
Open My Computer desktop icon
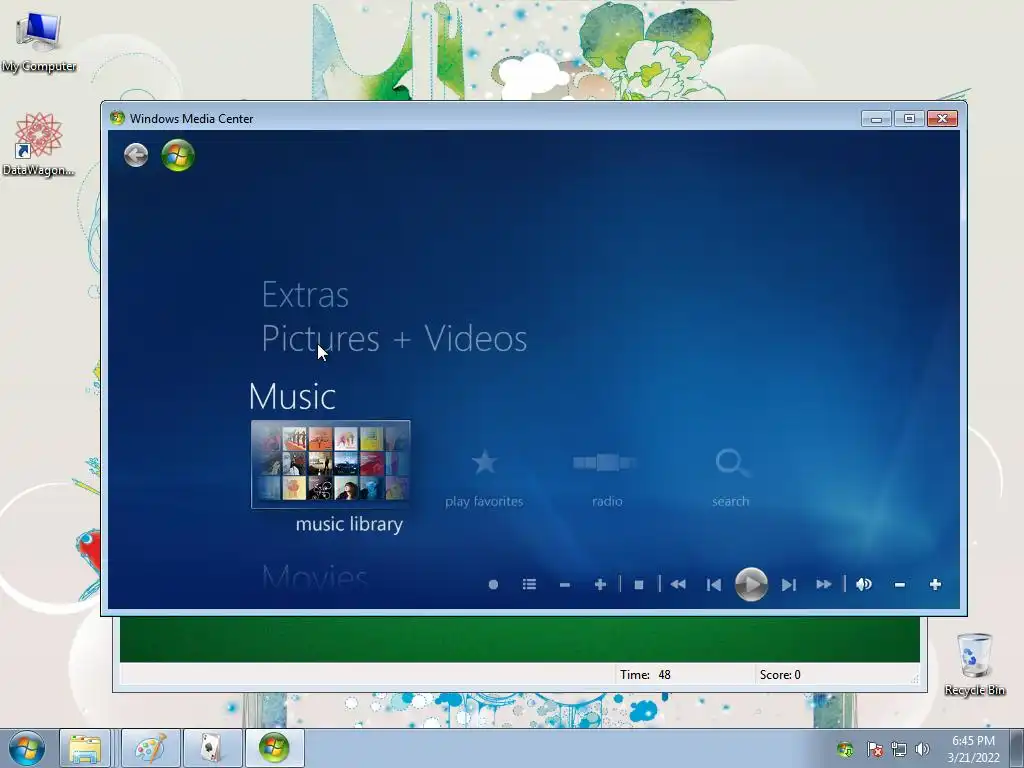[x=39, y=41]
